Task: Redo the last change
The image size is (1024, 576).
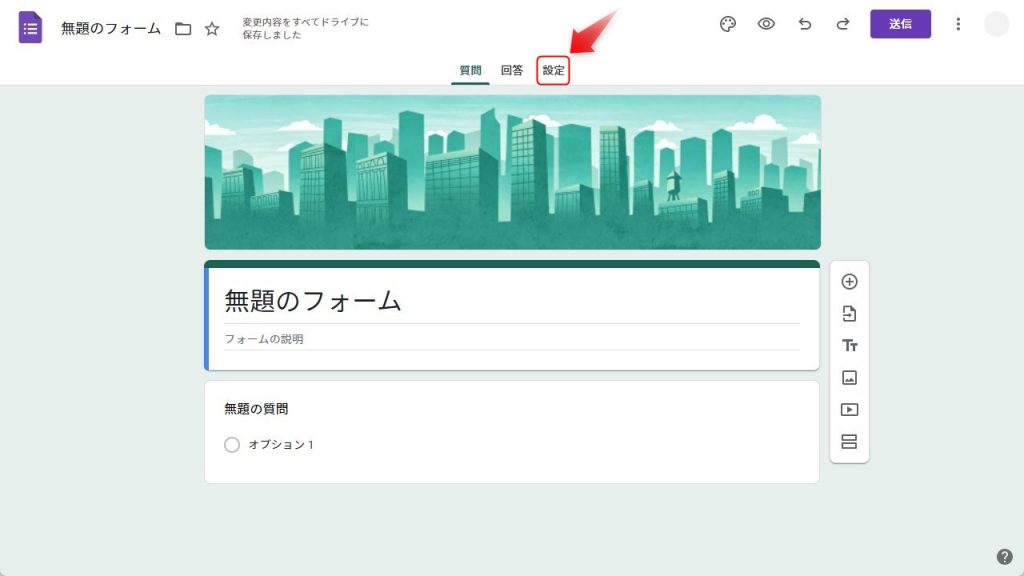Action: 843,24
